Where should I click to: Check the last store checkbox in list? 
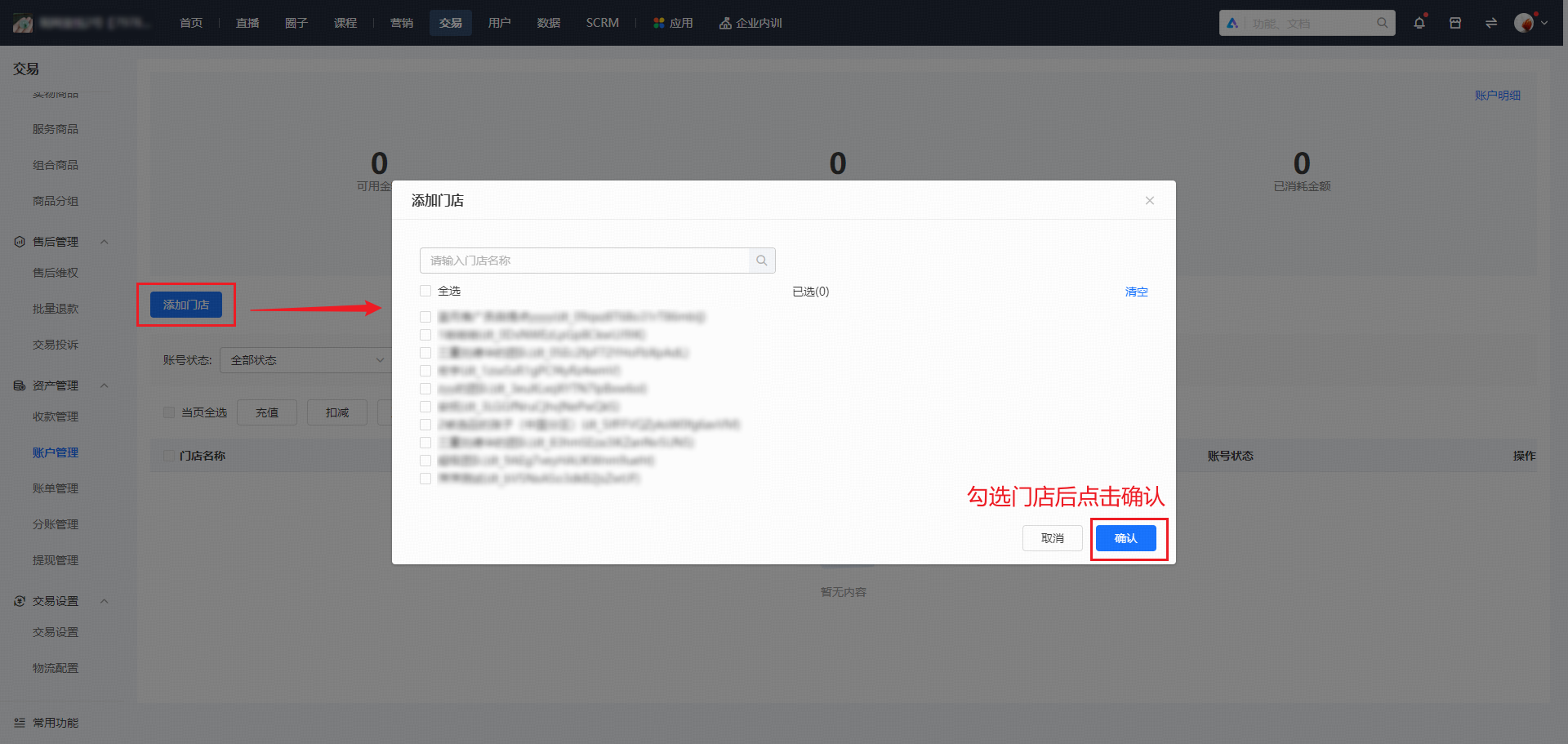(x=425, y=479)
